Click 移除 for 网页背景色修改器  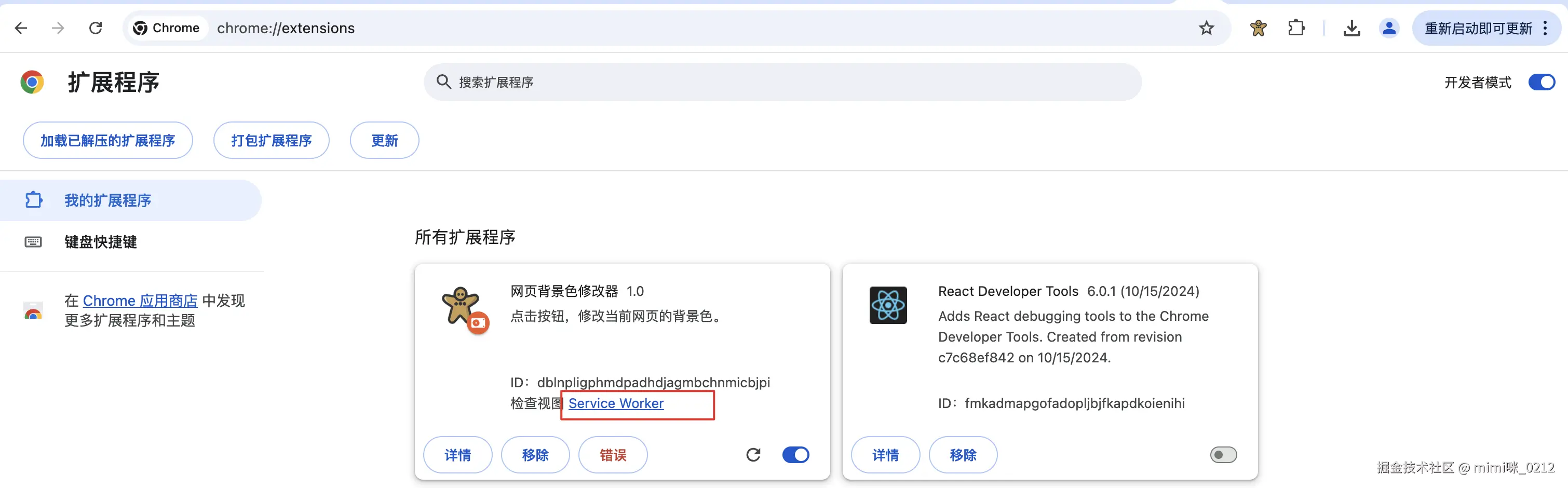click(536, 455)
